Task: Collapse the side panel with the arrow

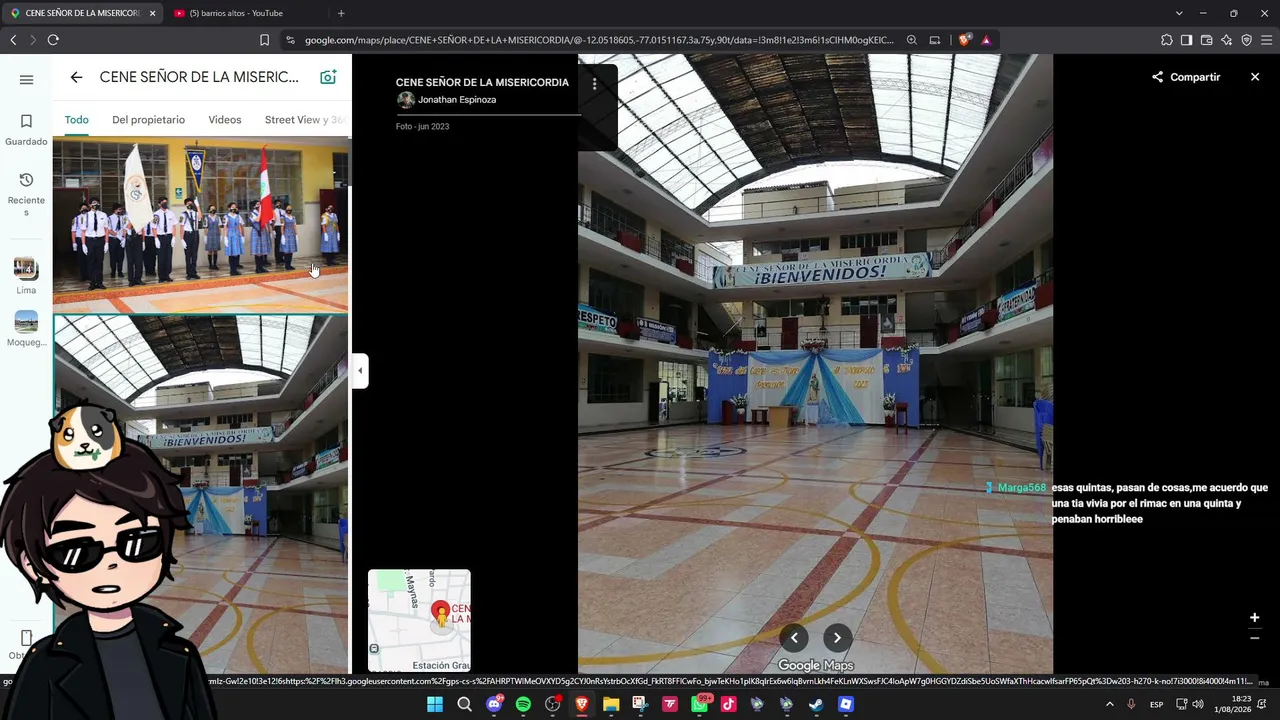Action: click(360, 370)
